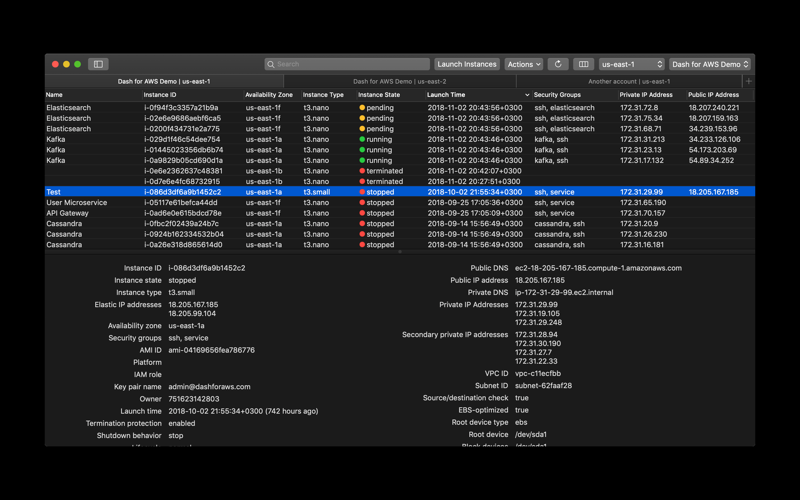This screenshot has width=800, height=500.
Task: Open the Actions dropdown menu
Action: (524, 64)
